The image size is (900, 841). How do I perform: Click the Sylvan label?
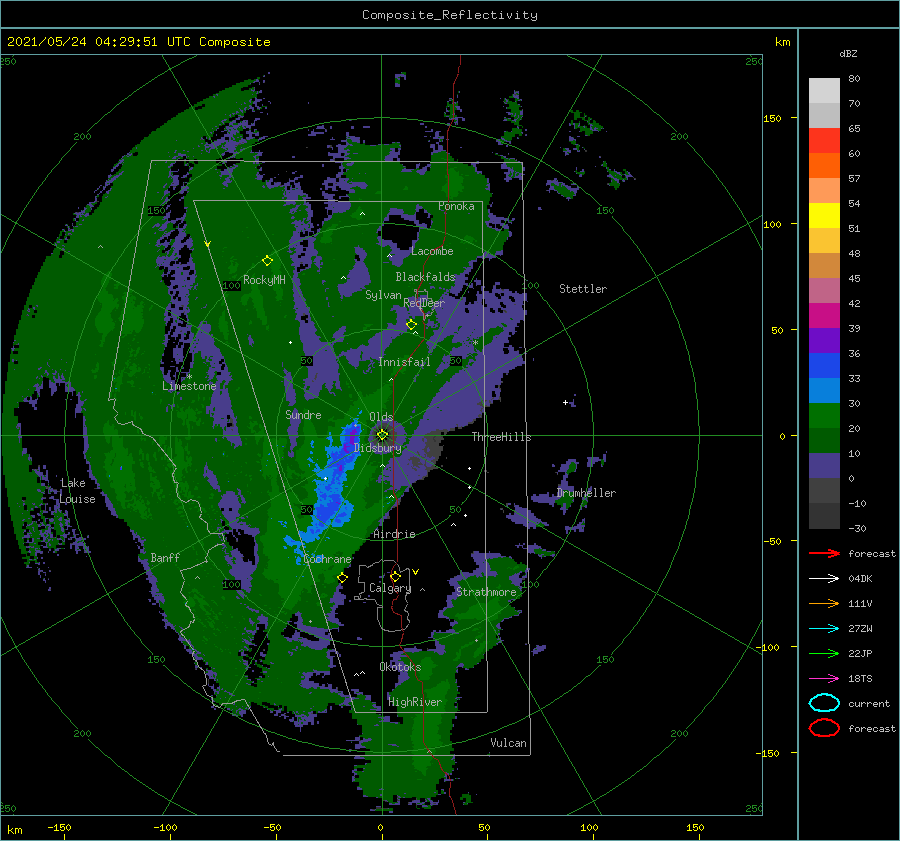[x=383, y=295]
